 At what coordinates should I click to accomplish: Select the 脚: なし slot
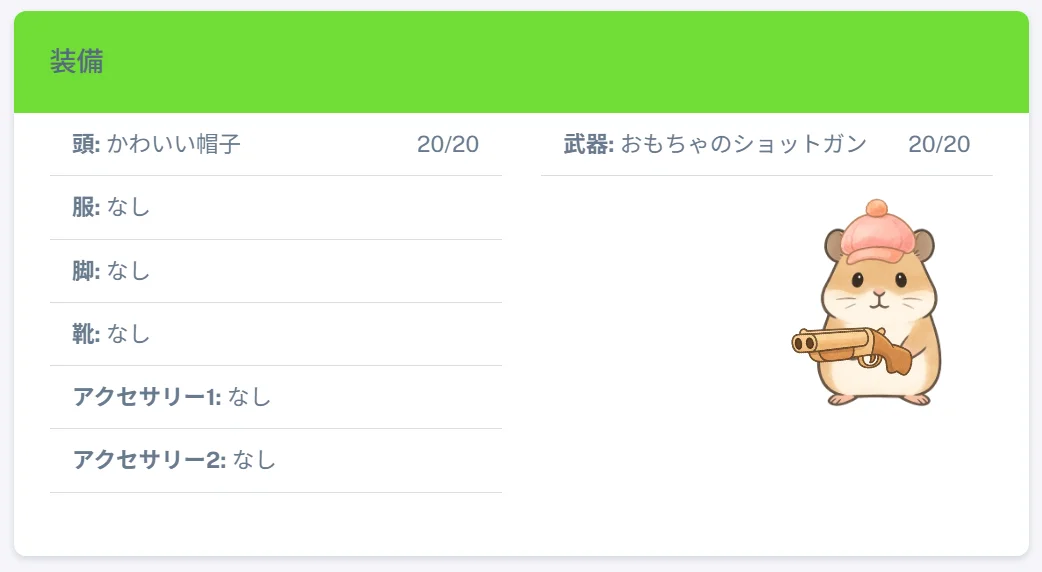(x=276, y=270)
